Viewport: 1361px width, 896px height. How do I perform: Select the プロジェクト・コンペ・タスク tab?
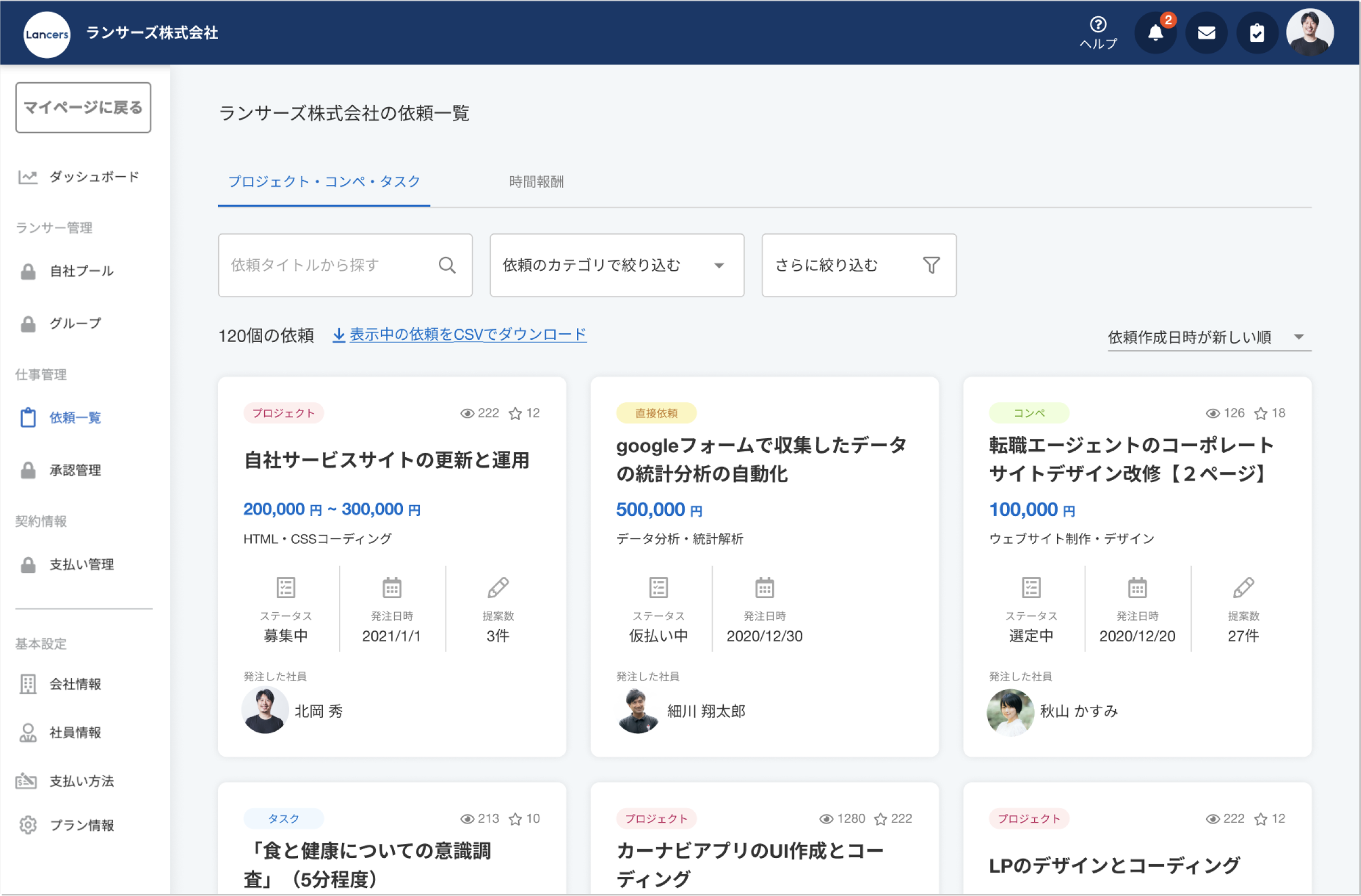click(x=324, y=182)
